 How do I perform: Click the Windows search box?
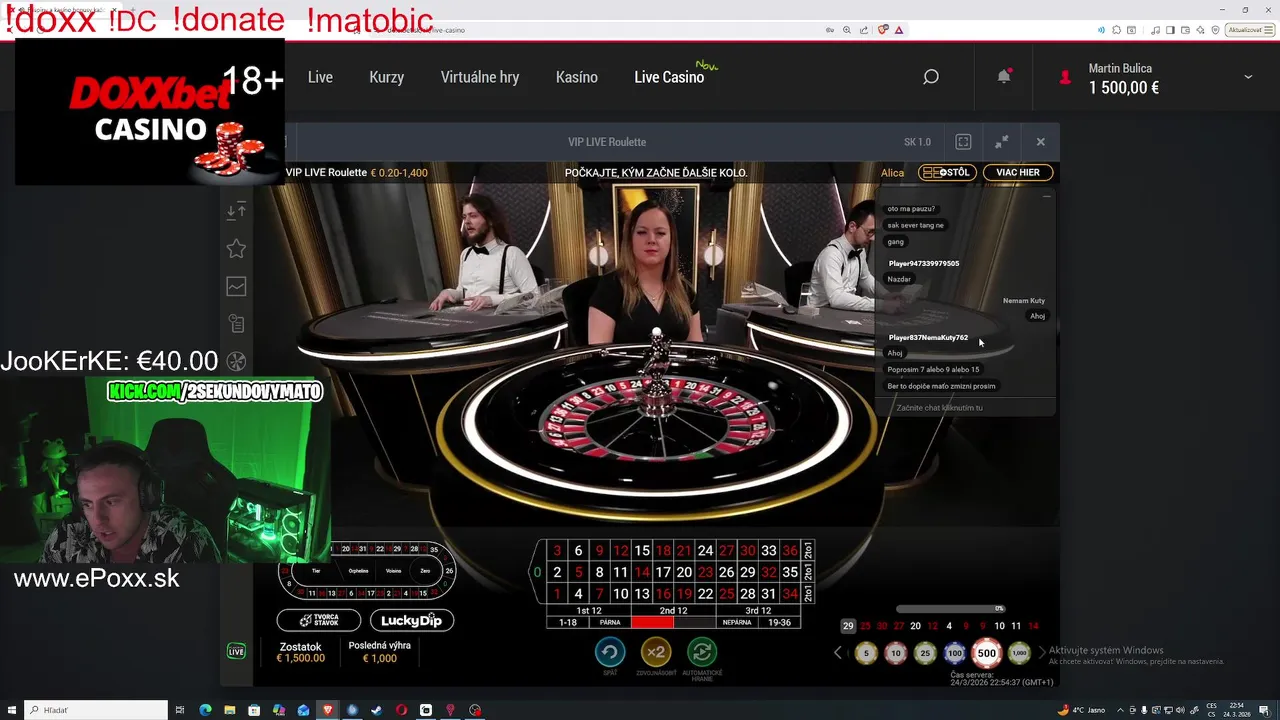click(96, 710)
